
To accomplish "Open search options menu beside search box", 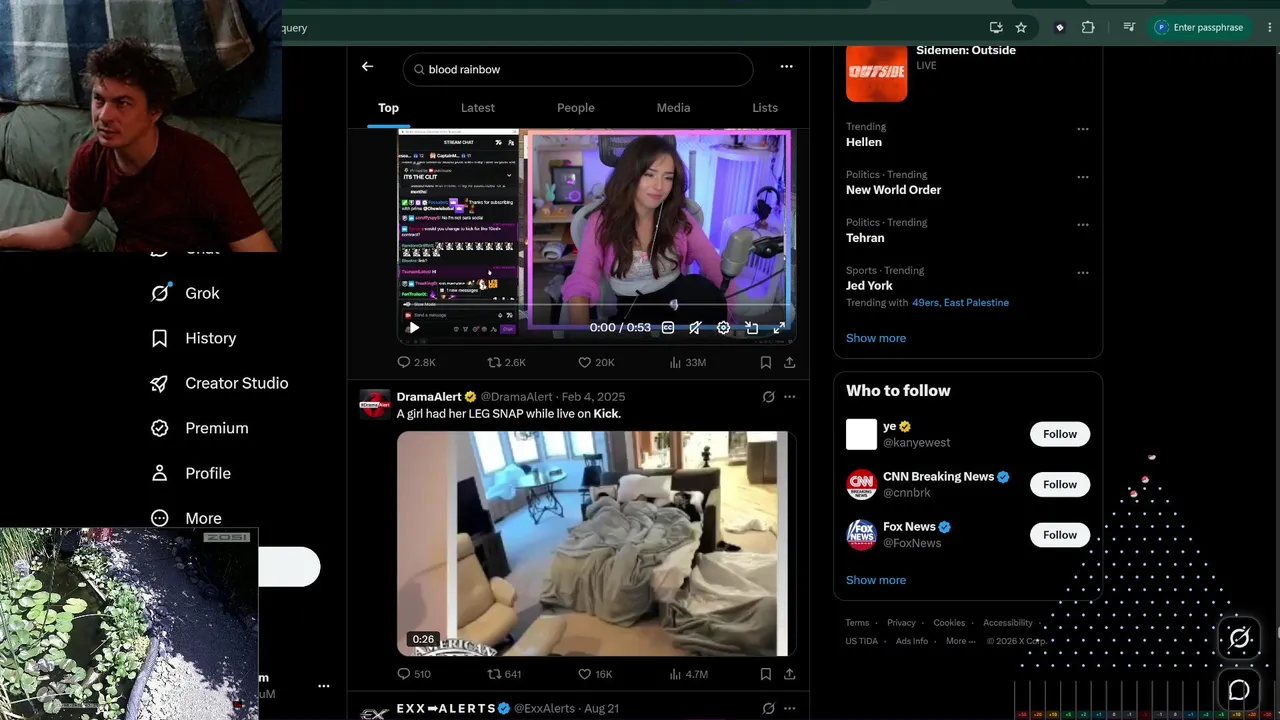I will tap(786, 66).
